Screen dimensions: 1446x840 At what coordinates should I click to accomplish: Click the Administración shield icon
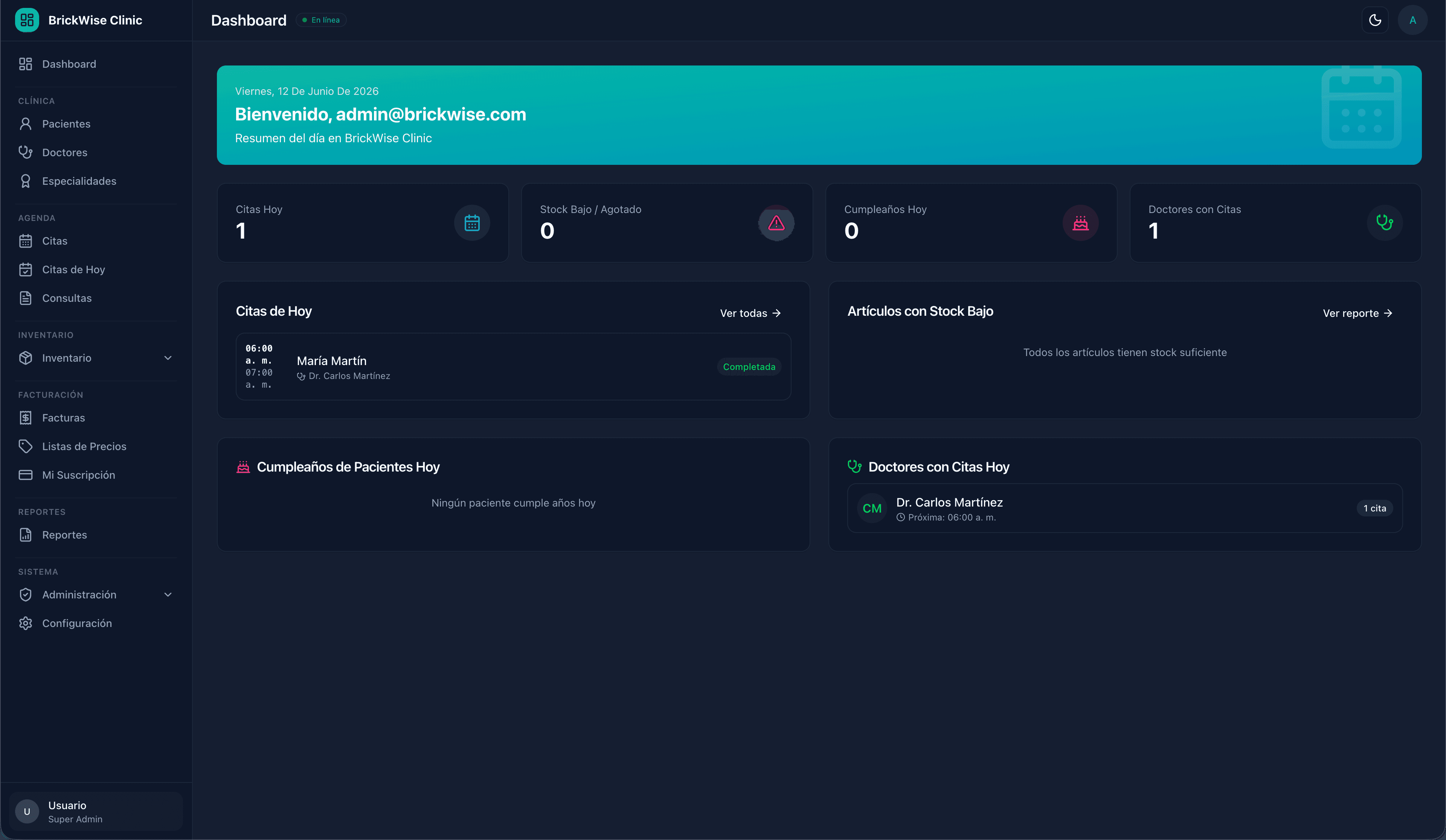[25, 595]
